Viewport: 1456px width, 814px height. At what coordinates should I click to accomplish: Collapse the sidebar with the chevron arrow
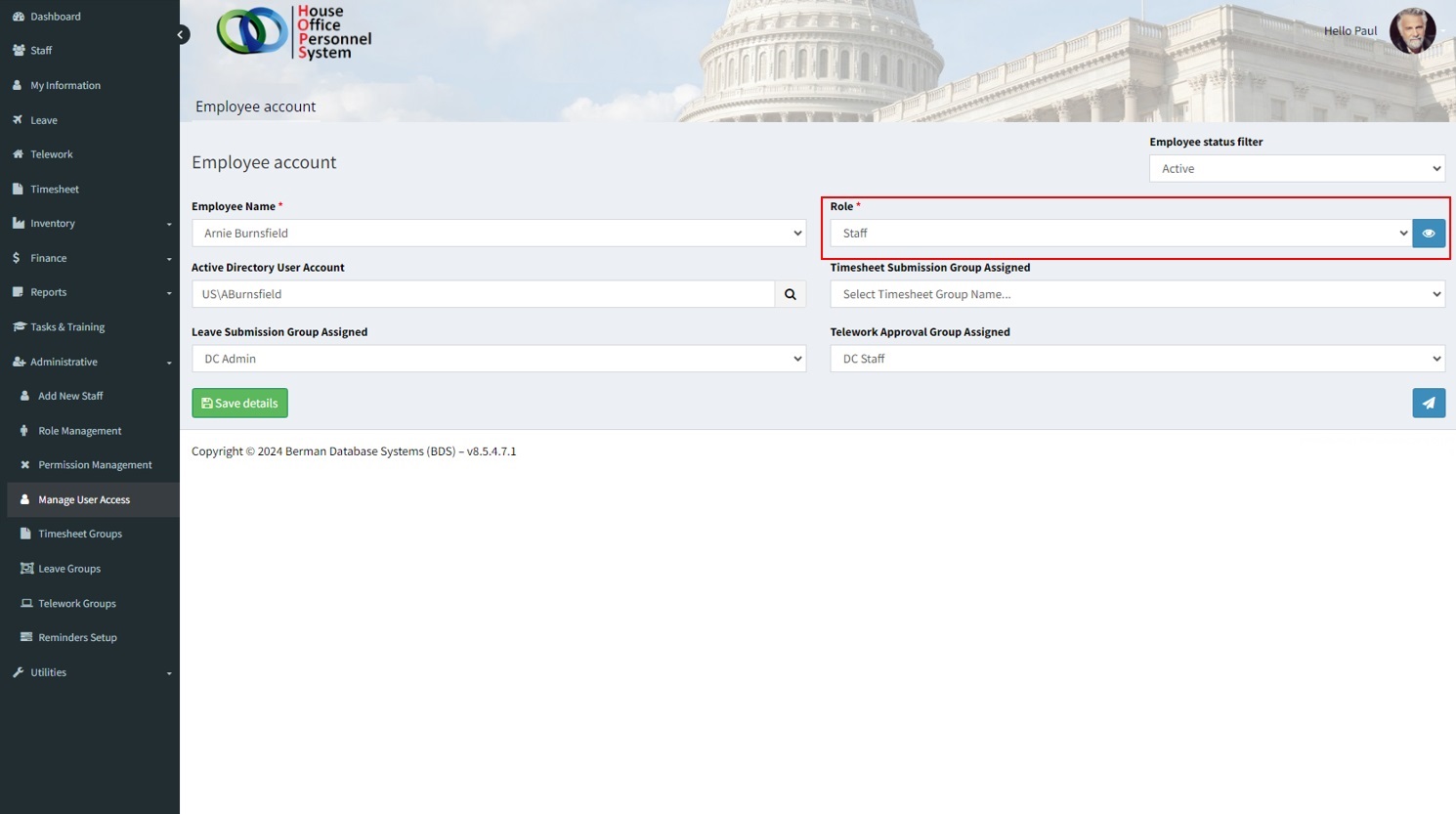coord(181,34)
